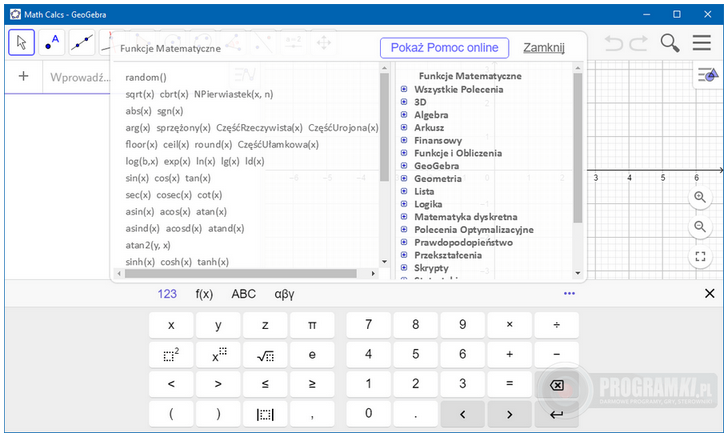Tap the pi key
Viewport: 728px width, 437px height.
click(312, 325)
